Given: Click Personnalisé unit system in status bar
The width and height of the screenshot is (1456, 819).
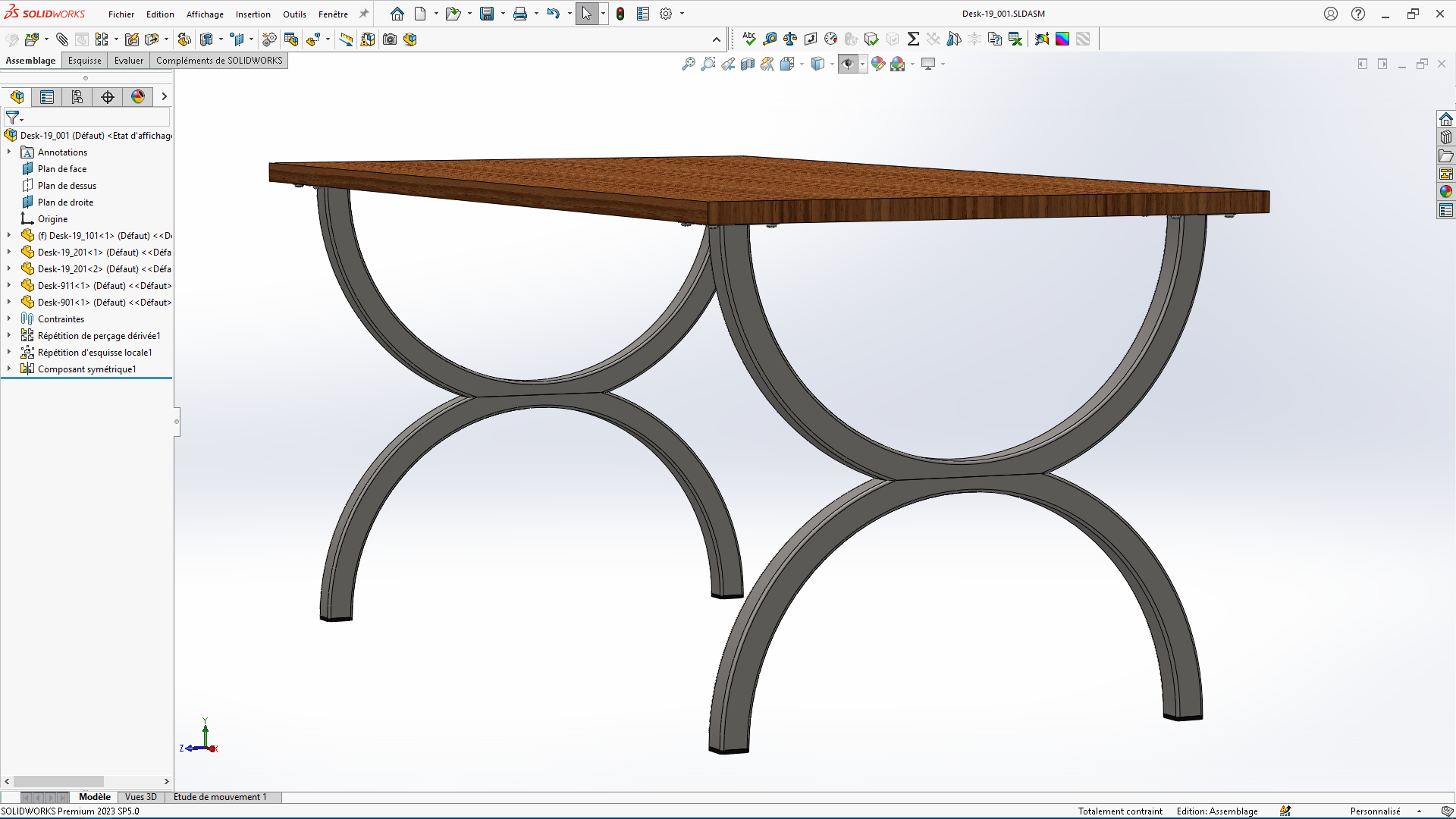Looking at the screenshot, I should [x=1375, y=811].
